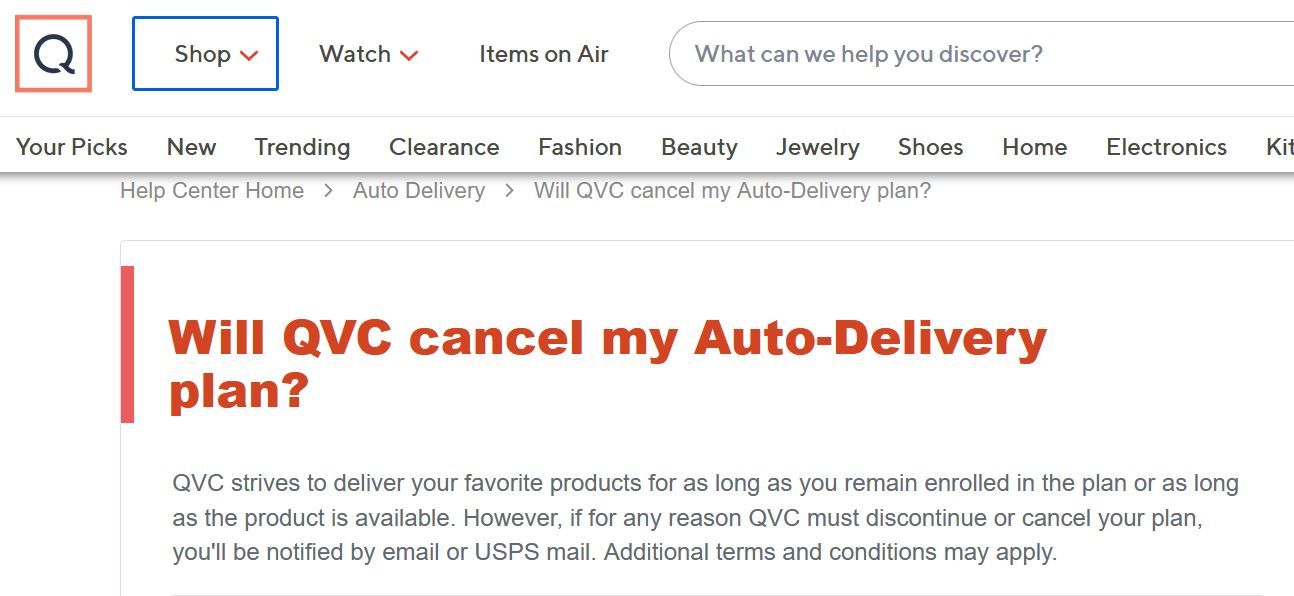1294x596 pixels.
Task: Open the Trending section
Action: click(x=301, y=146)
